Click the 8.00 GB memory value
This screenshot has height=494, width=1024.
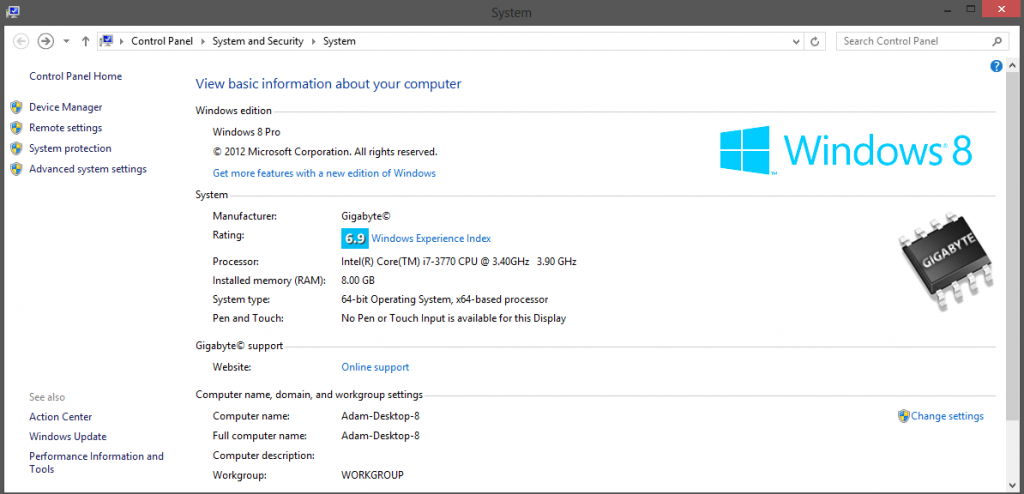[x=358, y=280]
